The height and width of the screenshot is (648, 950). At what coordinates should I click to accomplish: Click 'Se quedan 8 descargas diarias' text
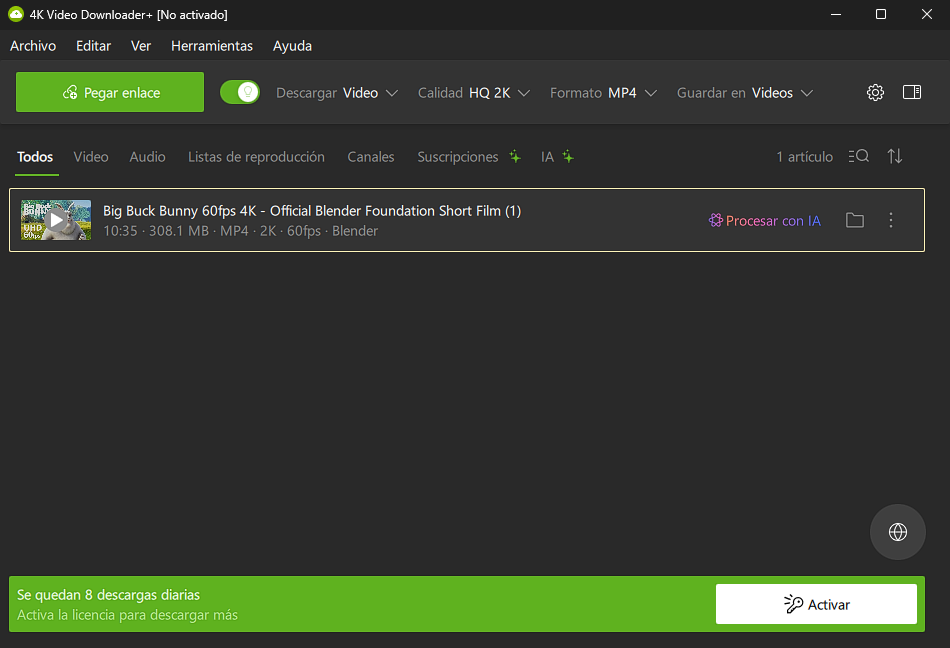coord(108,595)
